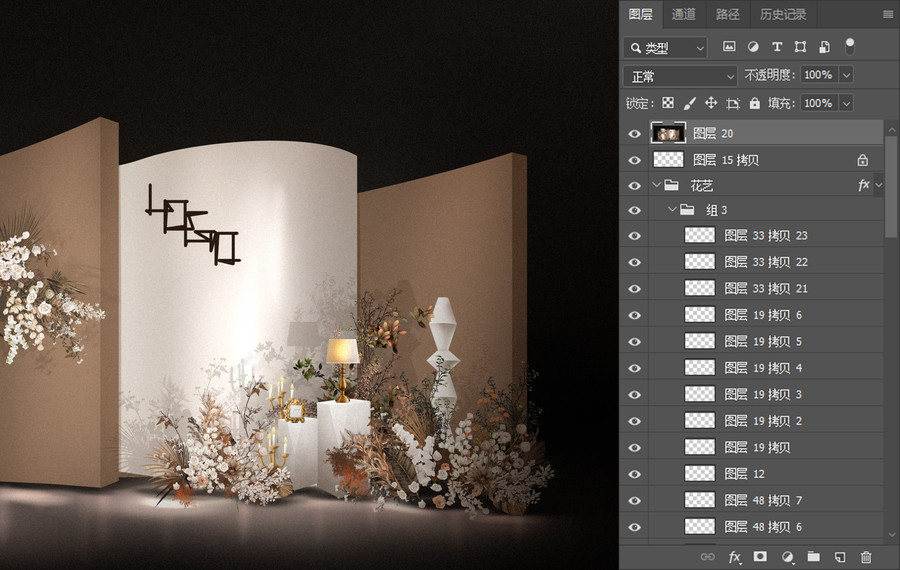Lock transparent pixels checkerboard icon
This screenshot has width=900, height=570.
(668, 103)
